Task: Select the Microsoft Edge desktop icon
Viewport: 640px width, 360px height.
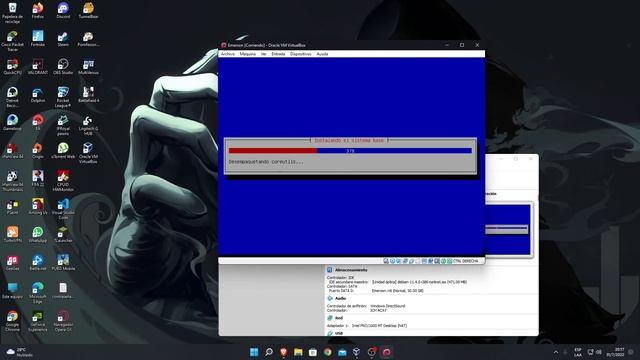Action: click(x=38, y=293)
